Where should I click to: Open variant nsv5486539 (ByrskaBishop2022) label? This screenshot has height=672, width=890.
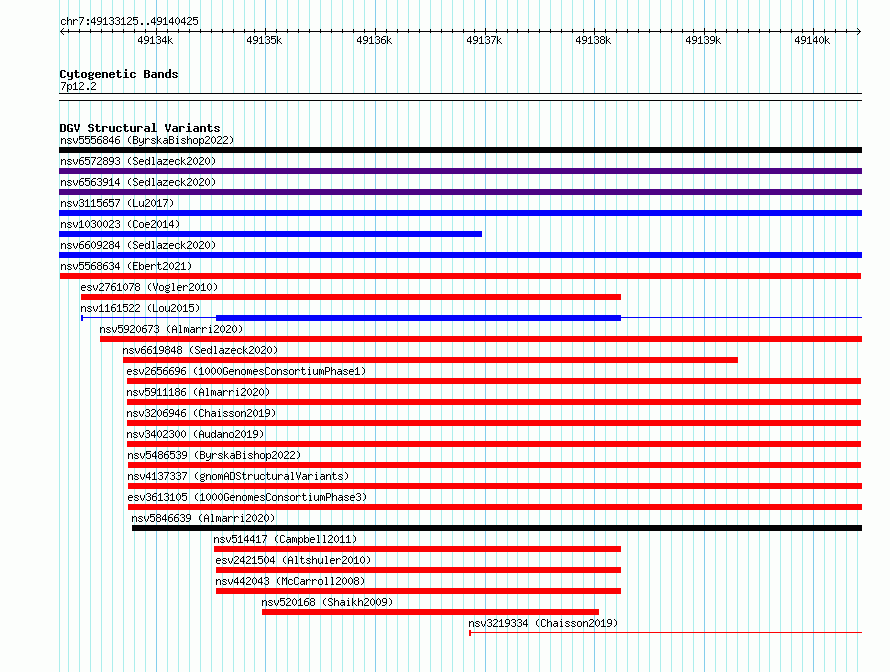[214, 455]
